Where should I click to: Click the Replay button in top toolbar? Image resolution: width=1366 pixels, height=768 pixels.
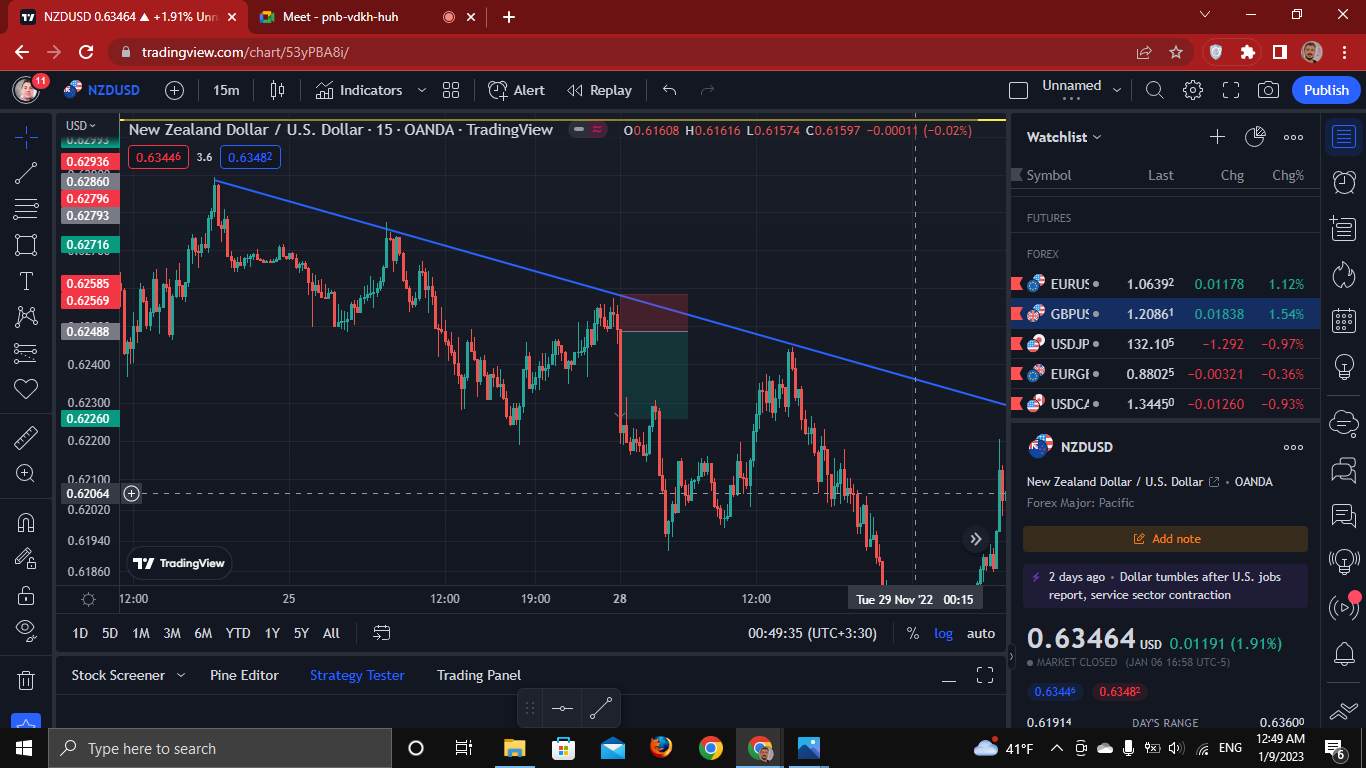point(599,90)
